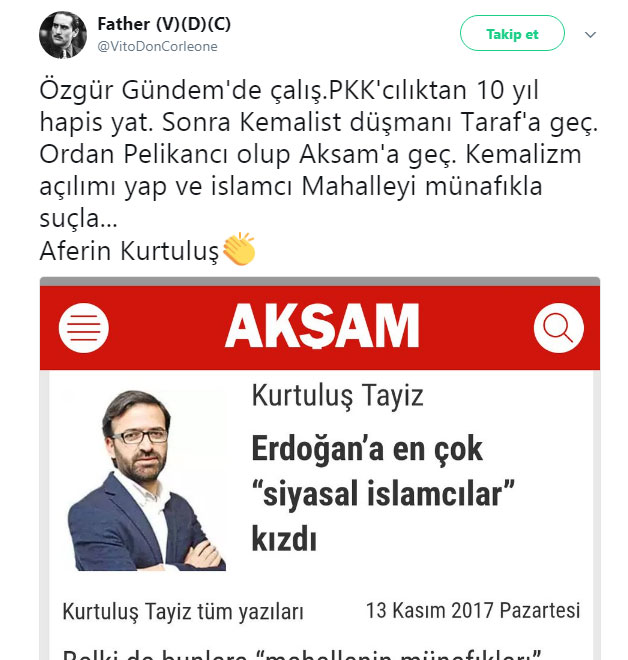The image size is (628, 660).
Task: Click the clapping hands emoji
Action: coord(239,249)
